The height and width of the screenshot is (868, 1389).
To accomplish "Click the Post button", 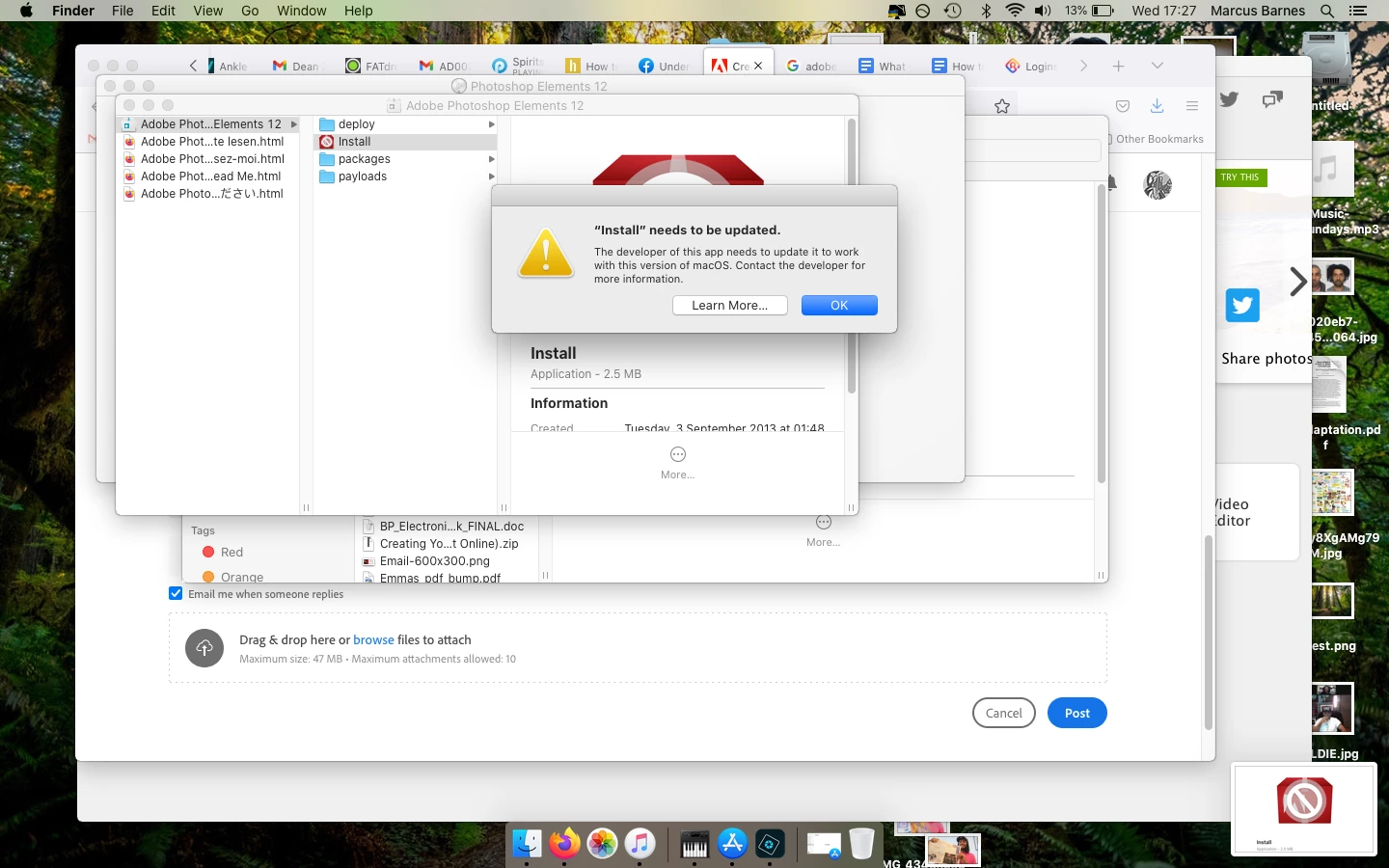I will coord(1077,713).
